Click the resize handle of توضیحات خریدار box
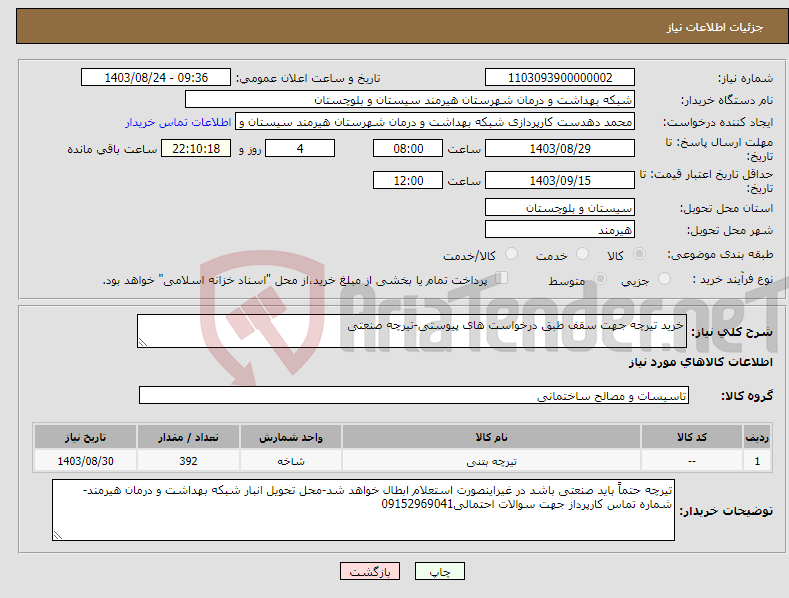Screen dimensions: 789x598 (x=58, y=535)
